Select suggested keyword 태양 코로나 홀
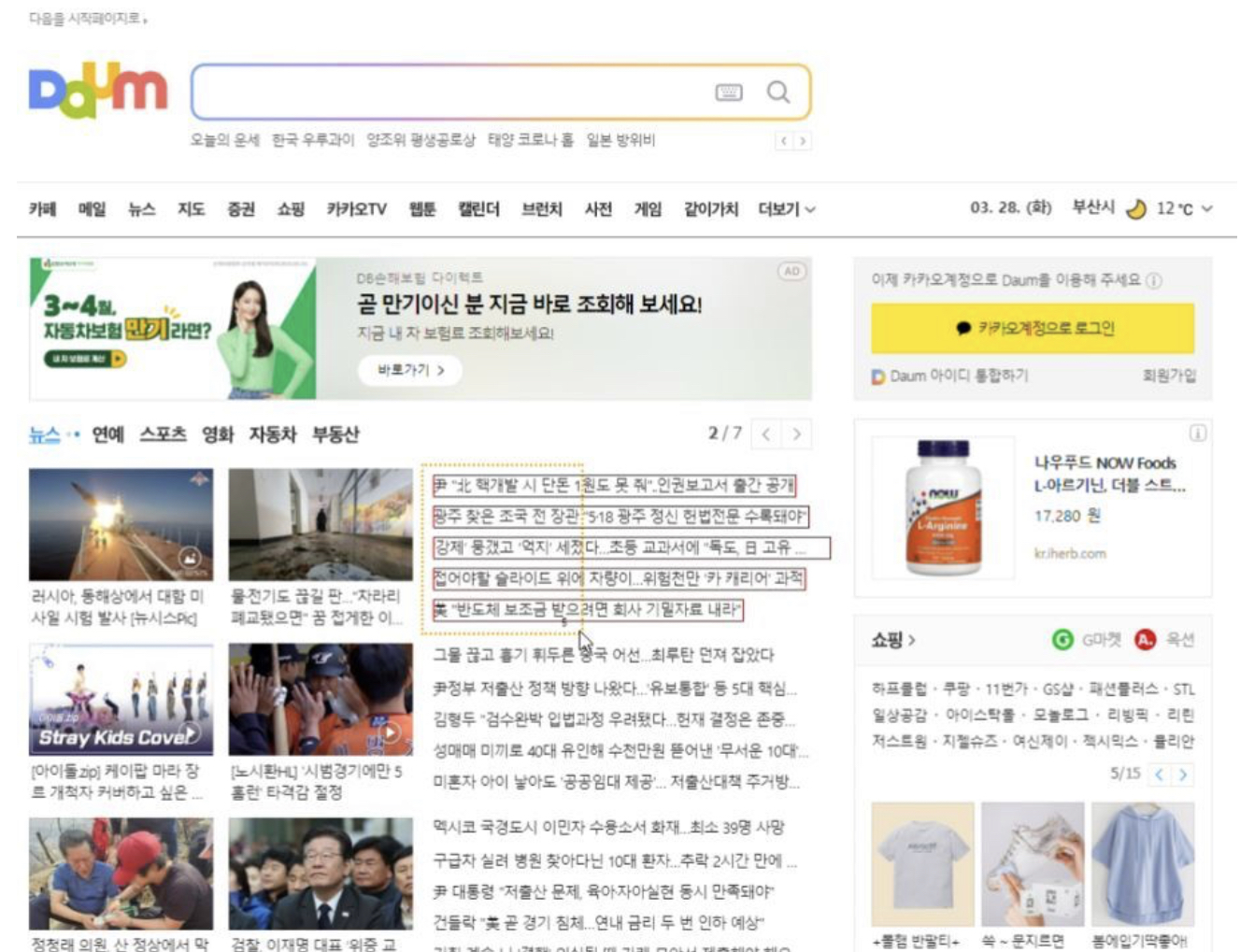This screenshot has height=952, width=1240. (531, 140)
